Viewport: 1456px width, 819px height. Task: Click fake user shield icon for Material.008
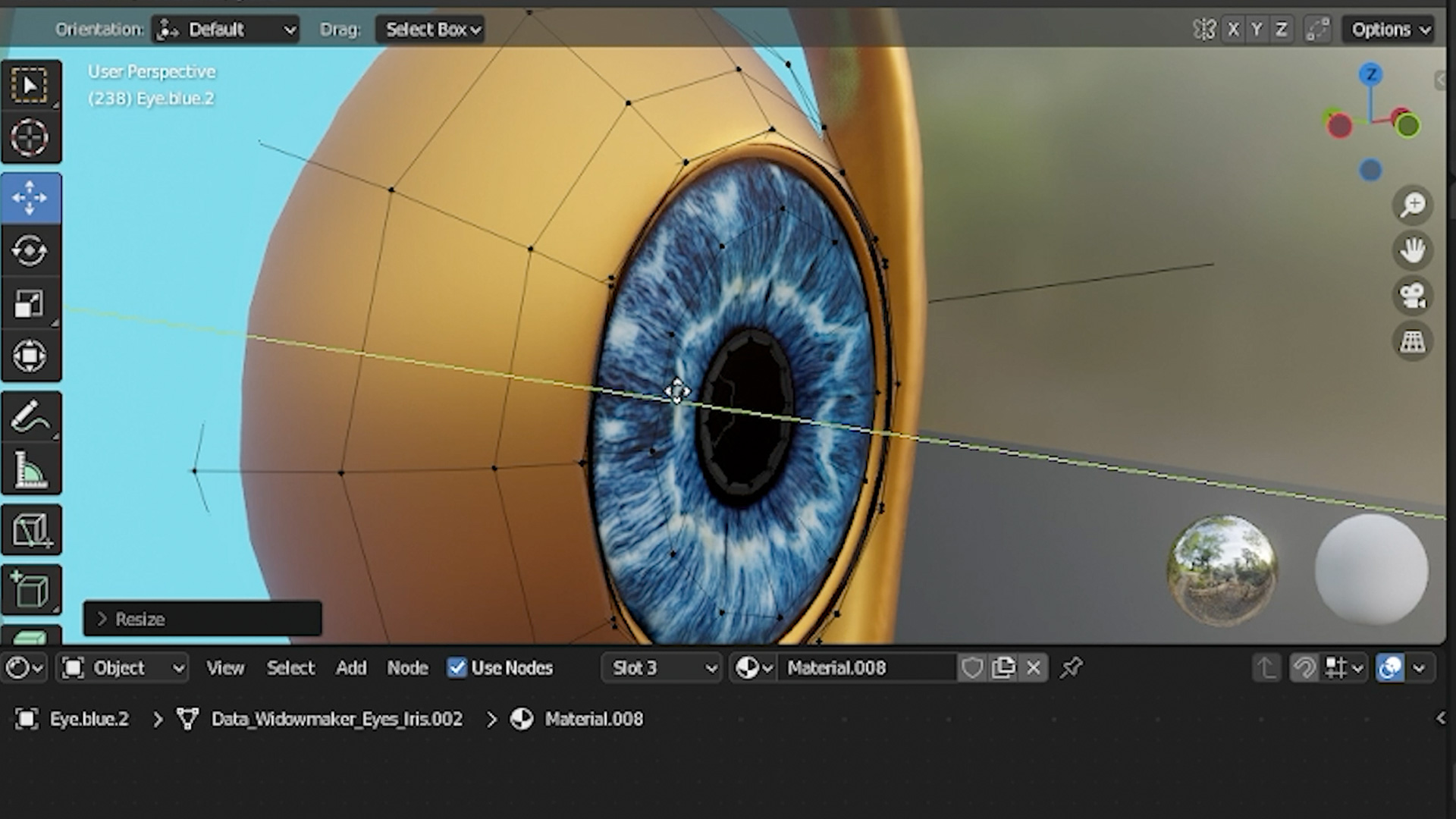click(x=972, y=668)
